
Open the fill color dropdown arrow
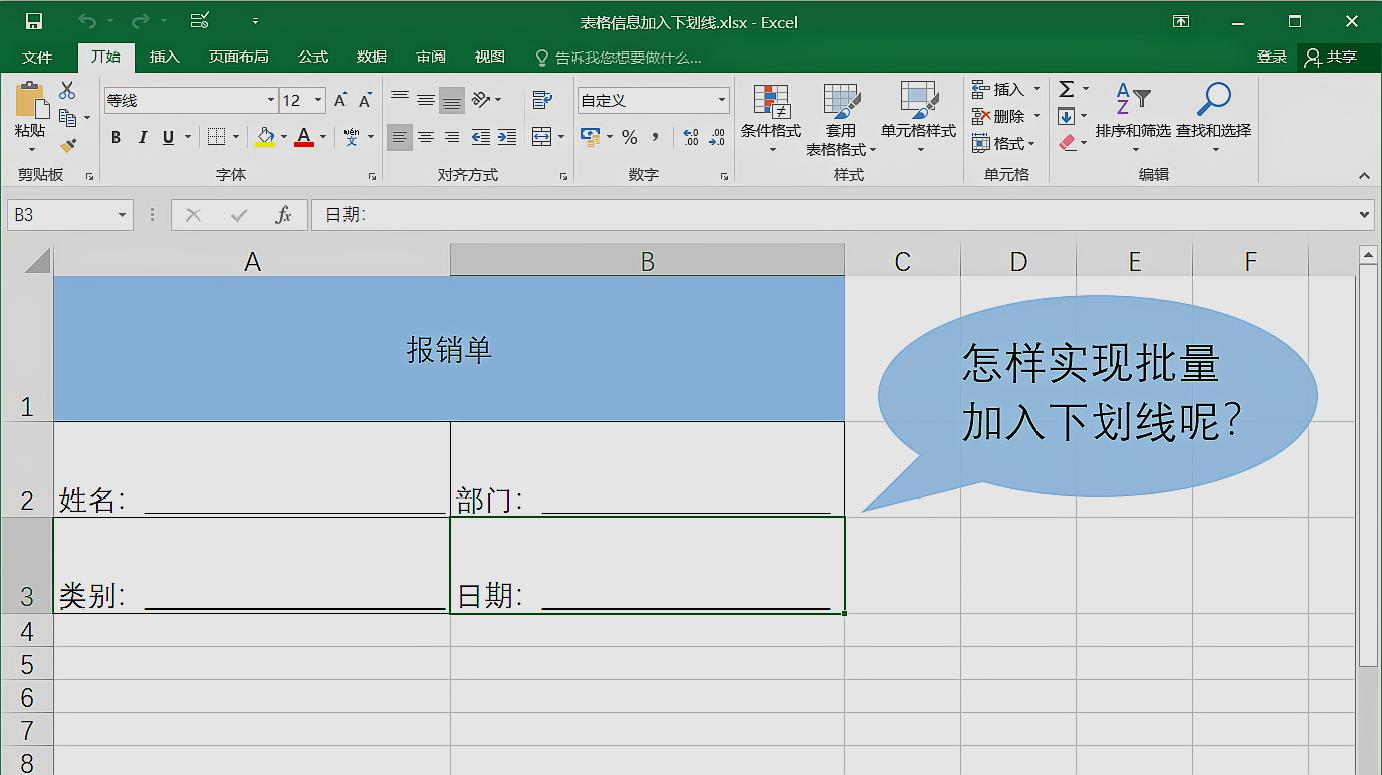point(284,137)
